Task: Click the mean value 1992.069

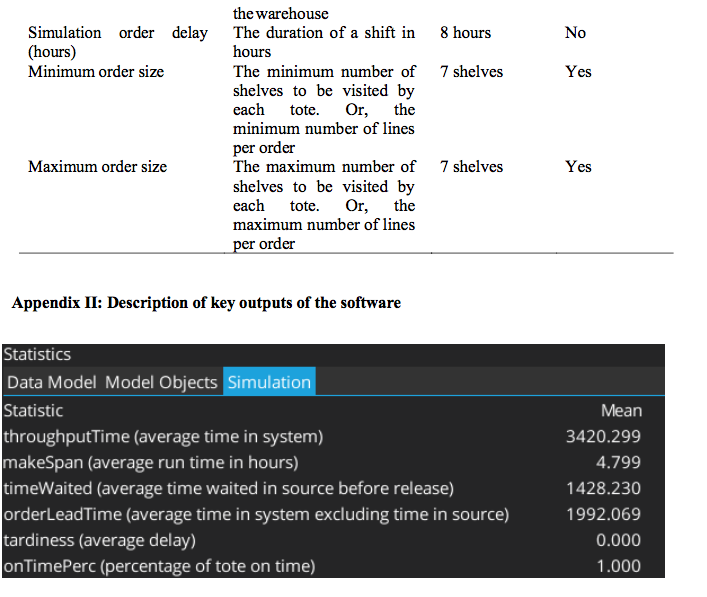Action: [603, 514]
